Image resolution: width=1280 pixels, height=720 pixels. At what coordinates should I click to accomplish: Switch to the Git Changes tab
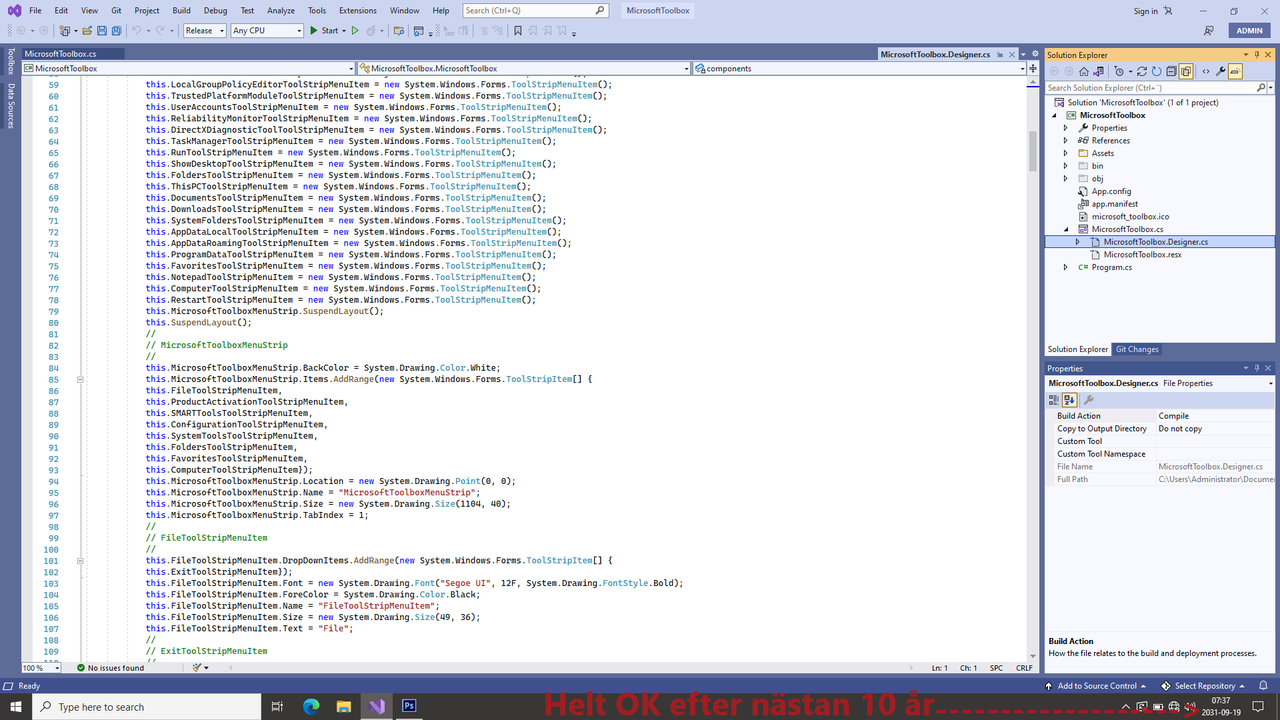pyautogui.click(x=1137, y=349)
